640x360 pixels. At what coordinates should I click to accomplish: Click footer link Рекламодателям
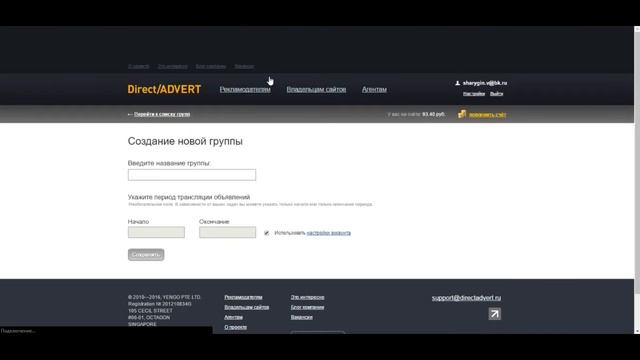coord(243,297)
